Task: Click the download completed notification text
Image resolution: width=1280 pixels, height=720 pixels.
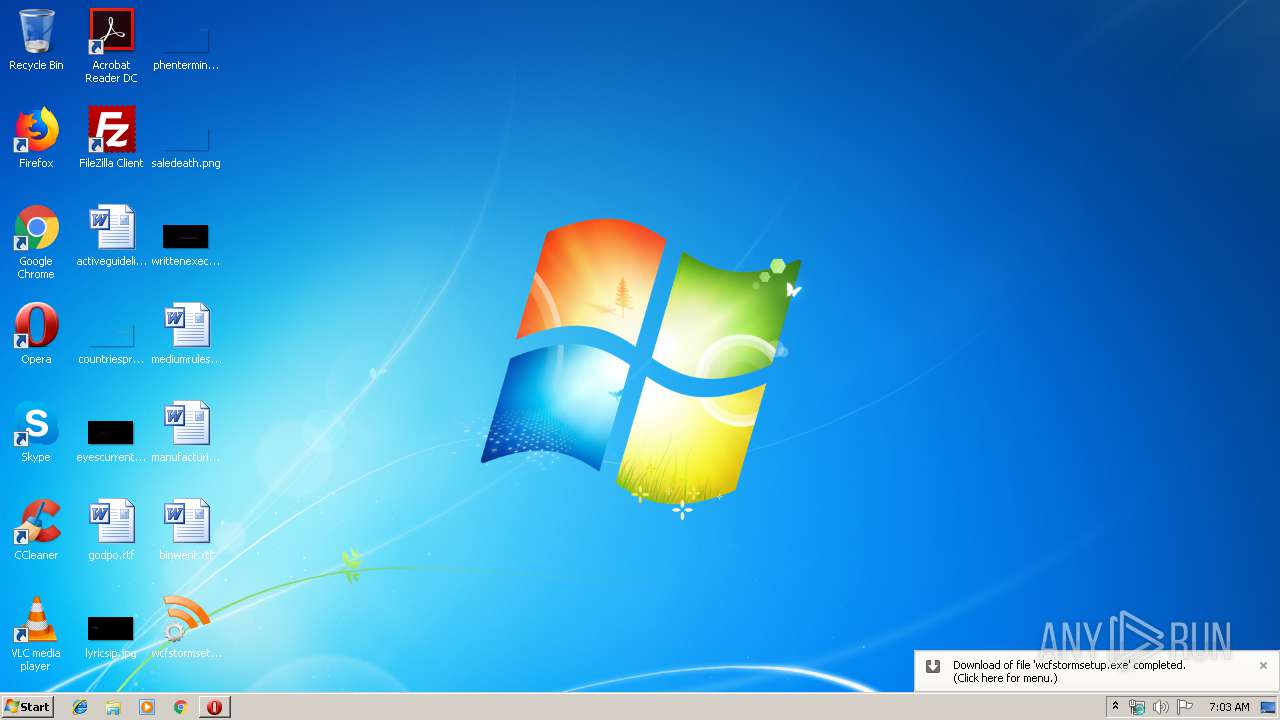Action: tap(1068, 671)
